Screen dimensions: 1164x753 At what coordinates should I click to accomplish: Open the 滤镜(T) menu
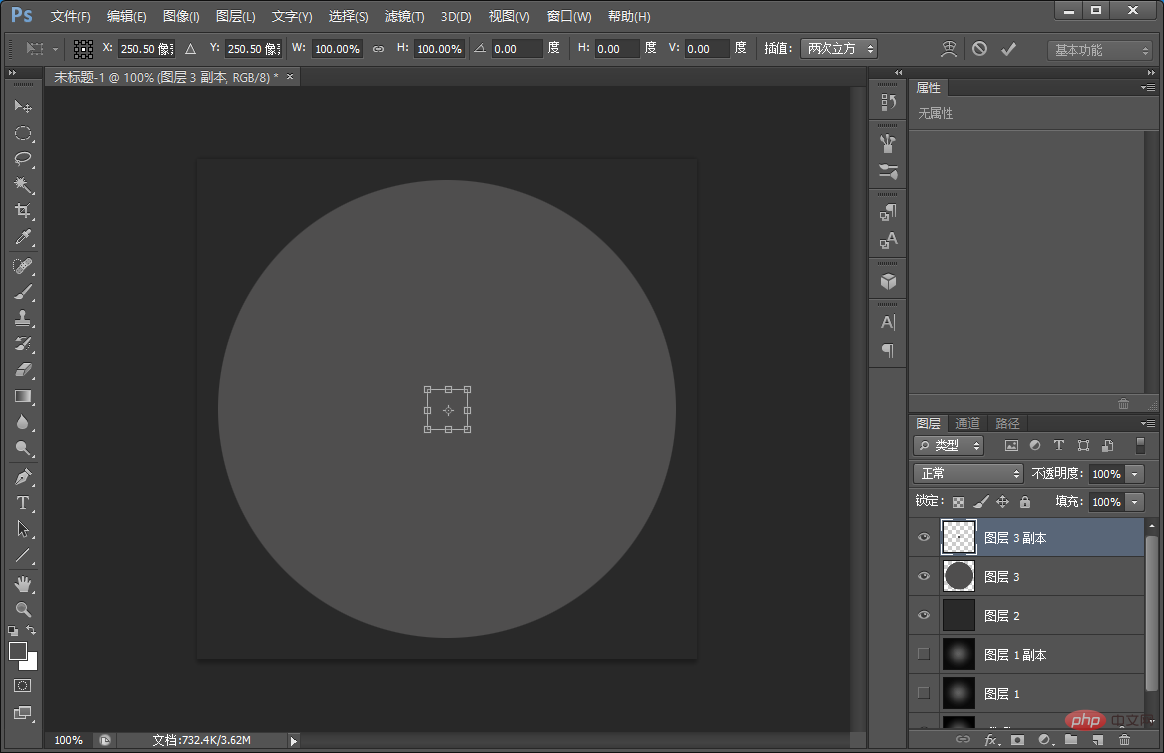click(404, 17)
